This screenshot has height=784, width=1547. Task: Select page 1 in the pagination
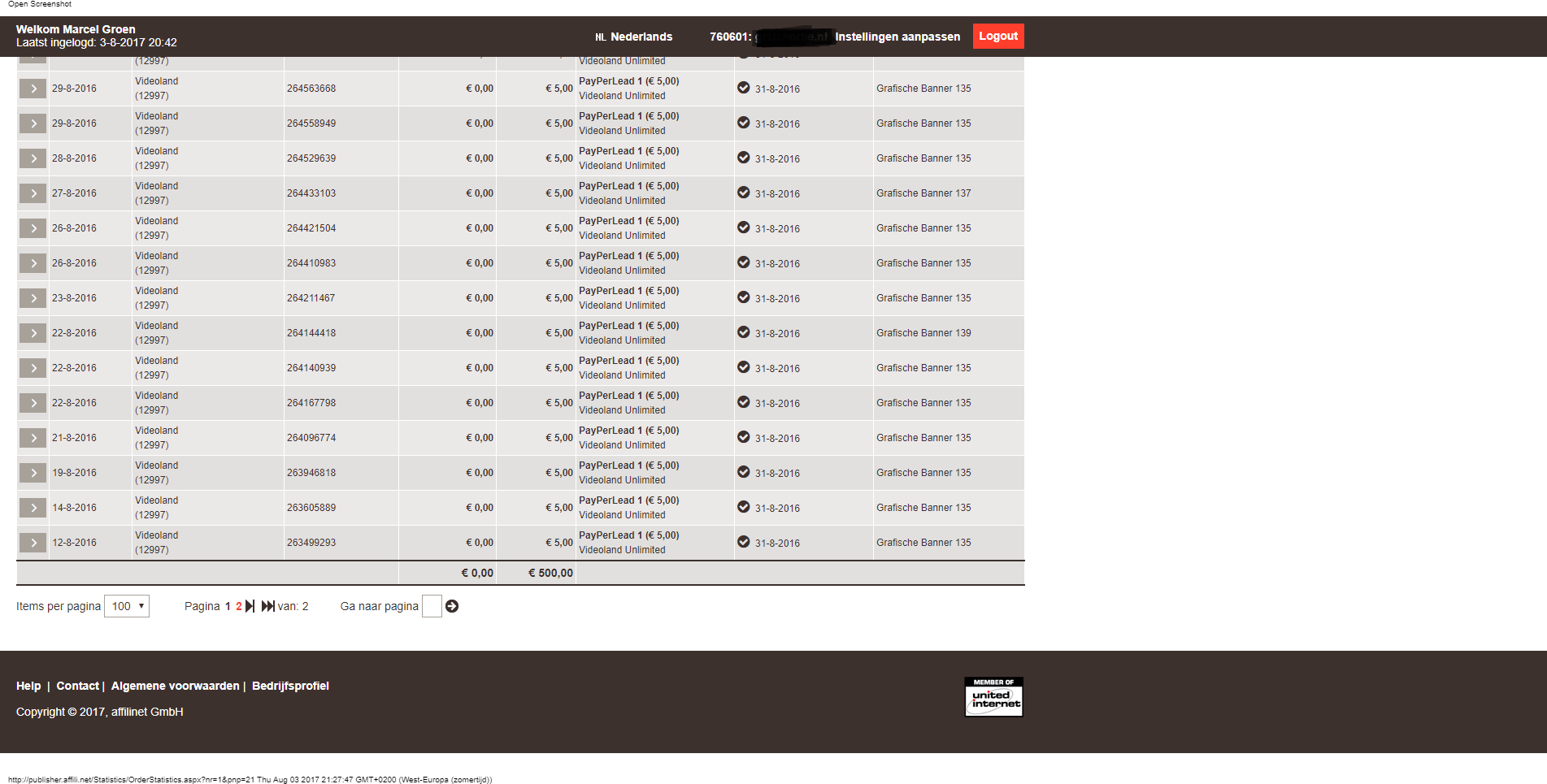point(228,606)
